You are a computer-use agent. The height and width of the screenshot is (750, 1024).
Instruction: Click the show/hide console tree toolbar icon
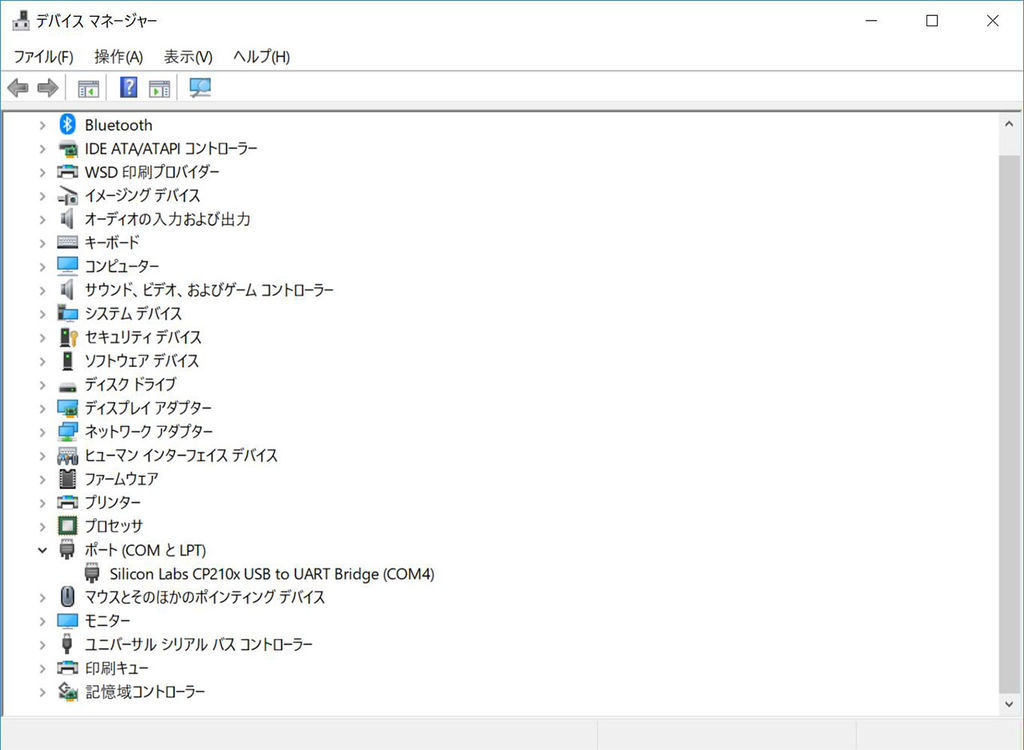coord(88,88)
